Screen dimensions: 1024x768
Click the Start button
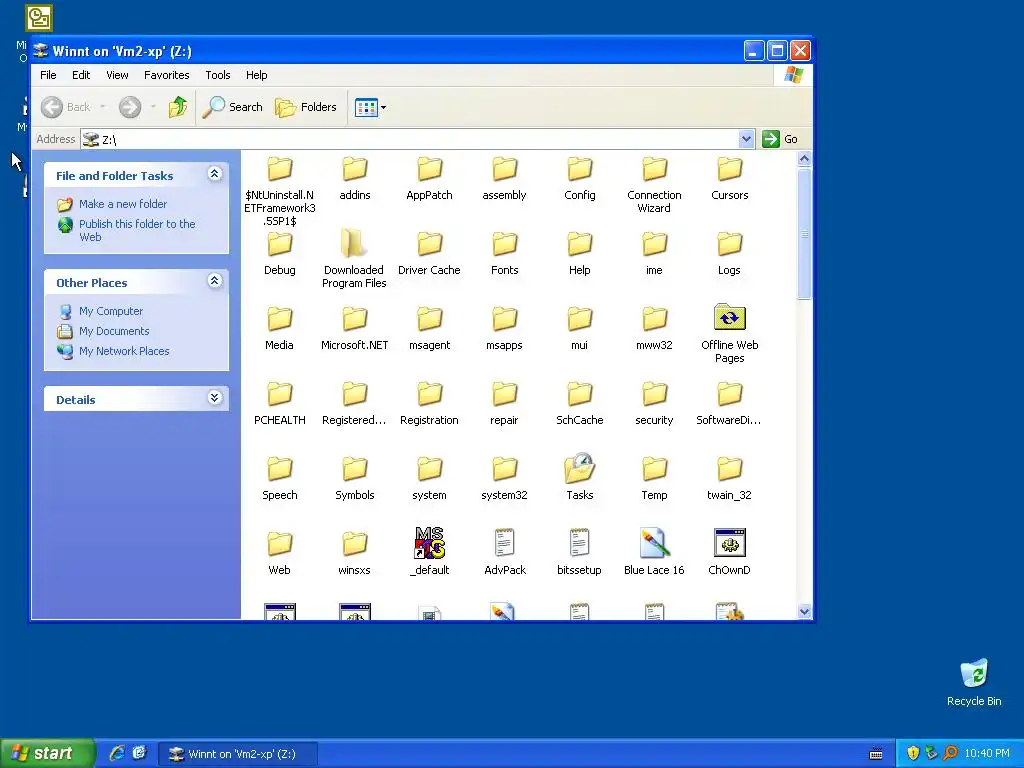[46, 754]
